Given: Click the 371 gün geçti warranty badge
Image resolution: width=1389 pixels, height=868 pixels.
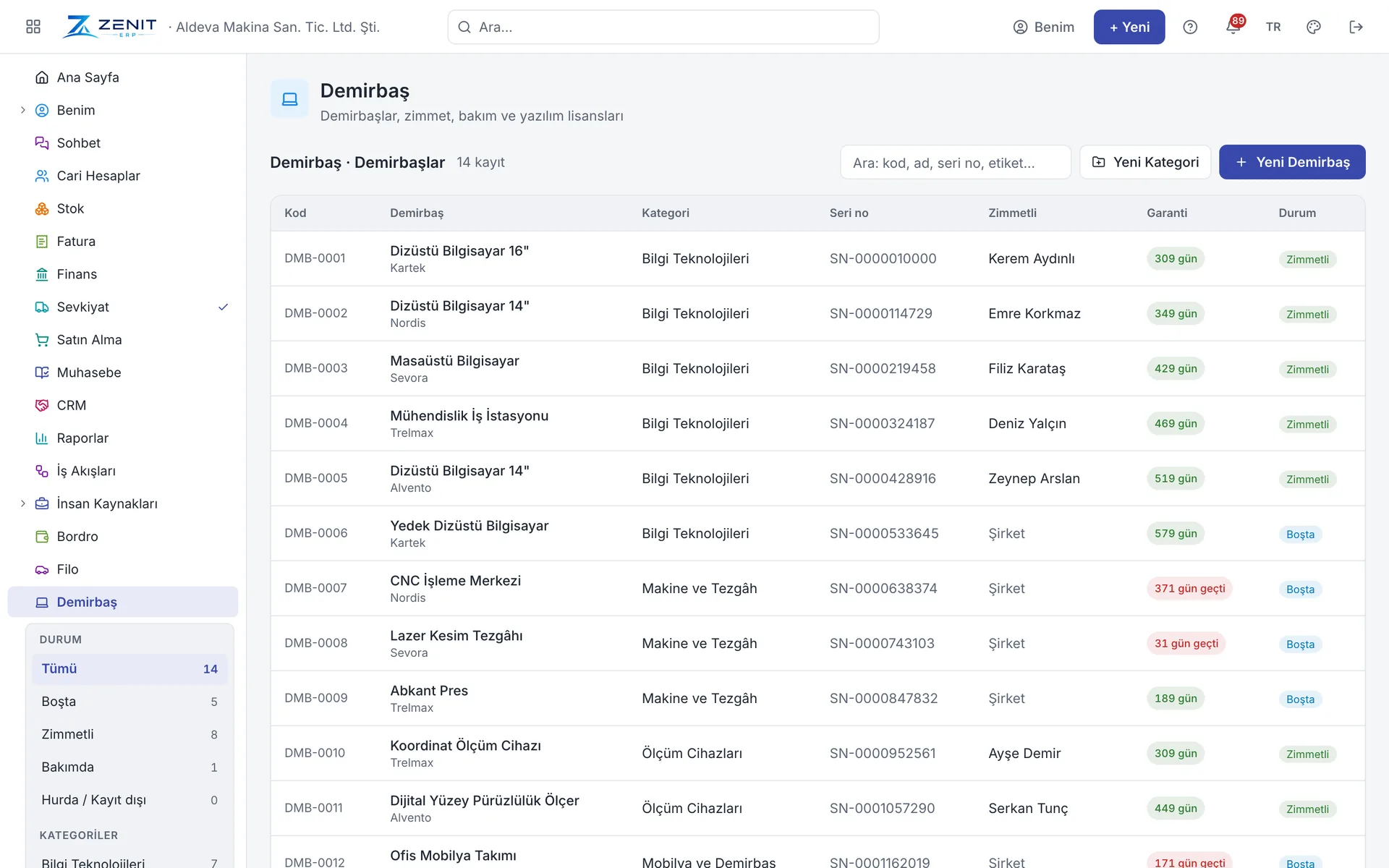Looking at the screenshot, I should tap(1189, 588).
